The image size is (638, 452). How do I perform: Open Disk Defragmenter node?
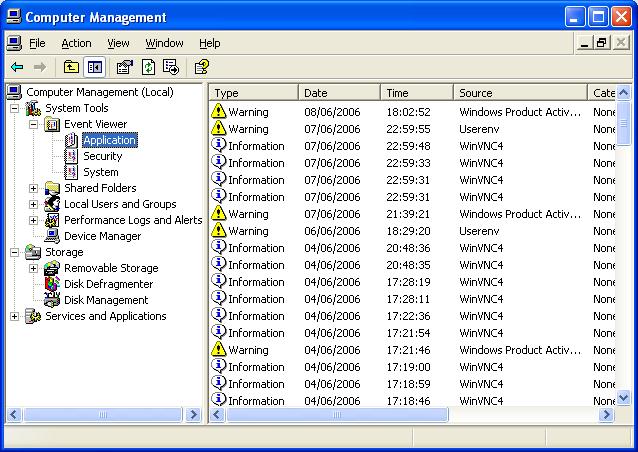(108, 284)
